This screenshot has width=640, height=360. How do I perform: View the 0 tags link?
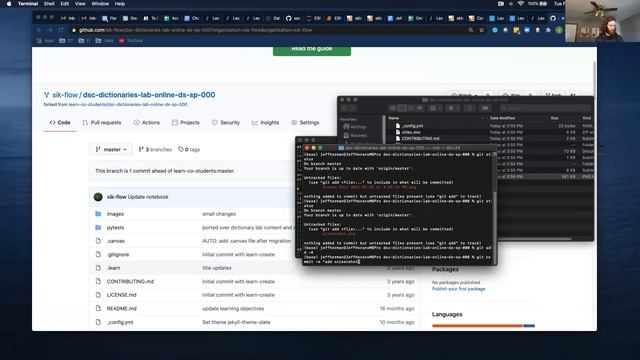(x=189, y=149)
